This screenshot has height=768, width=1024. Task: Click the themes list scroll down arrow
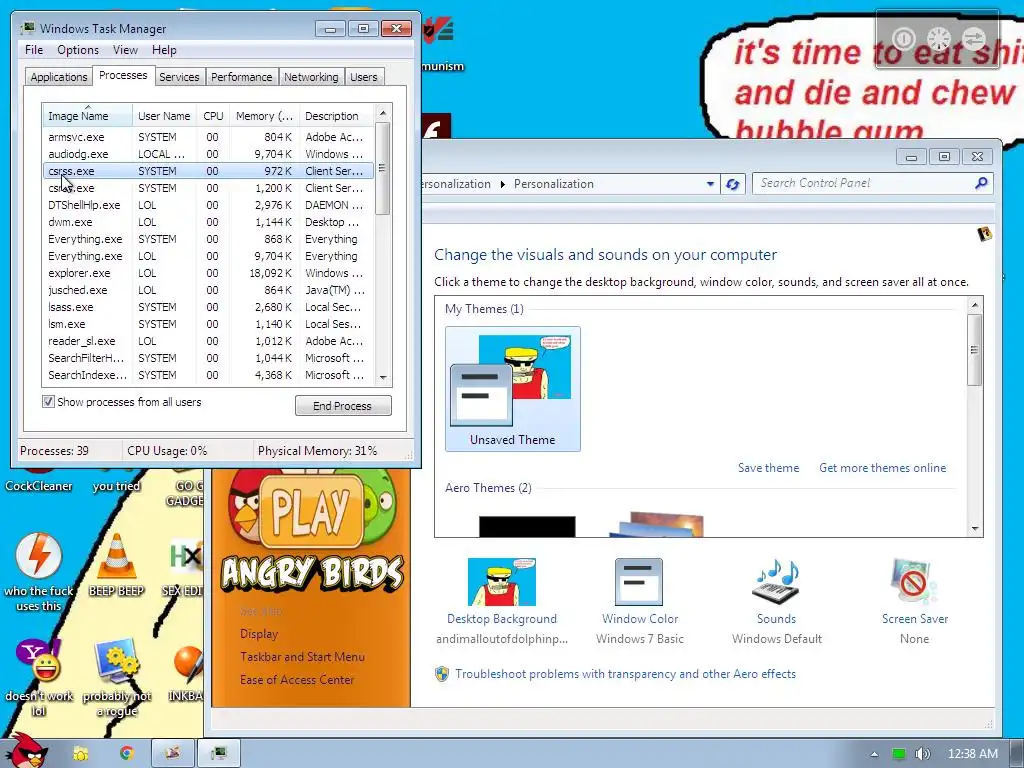(x=974, y=528)
